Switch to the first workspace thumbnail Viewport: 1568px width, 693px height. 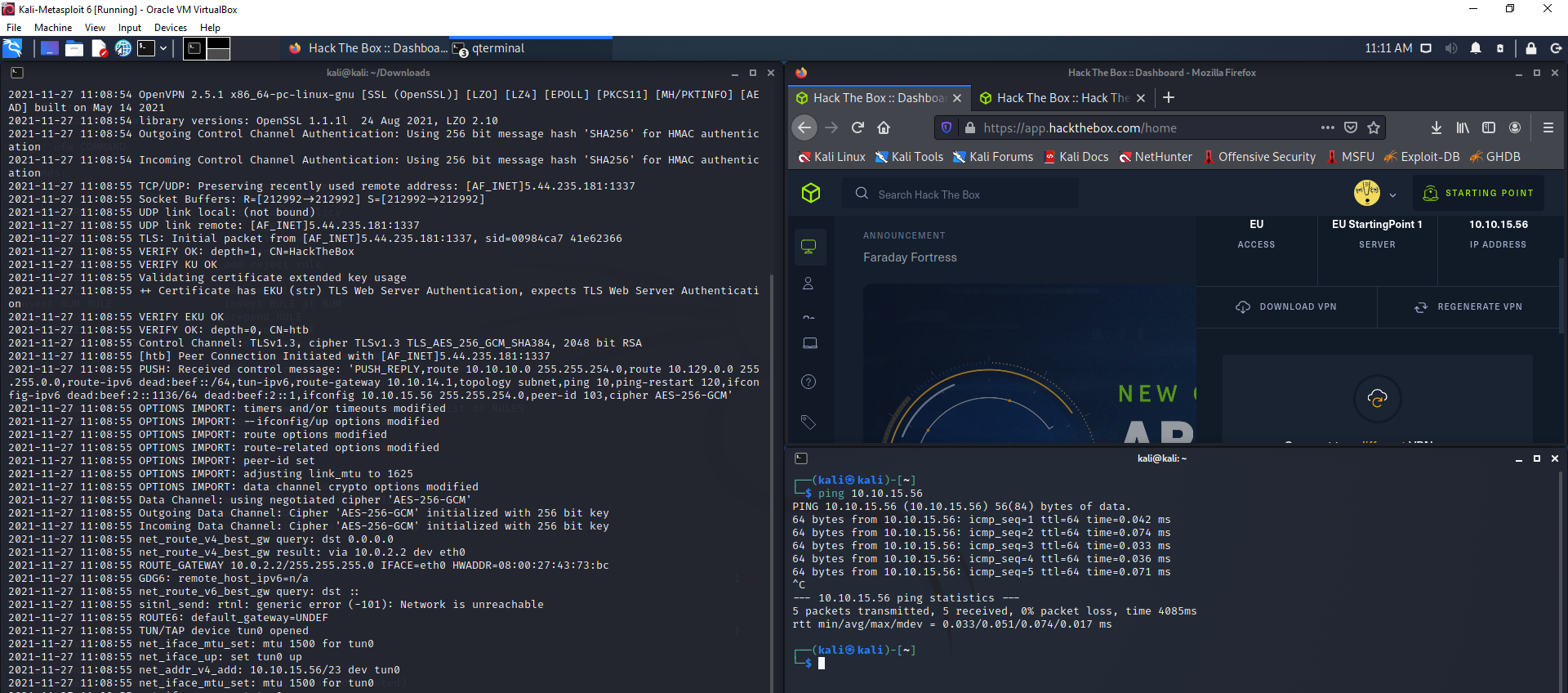(194, 48)
